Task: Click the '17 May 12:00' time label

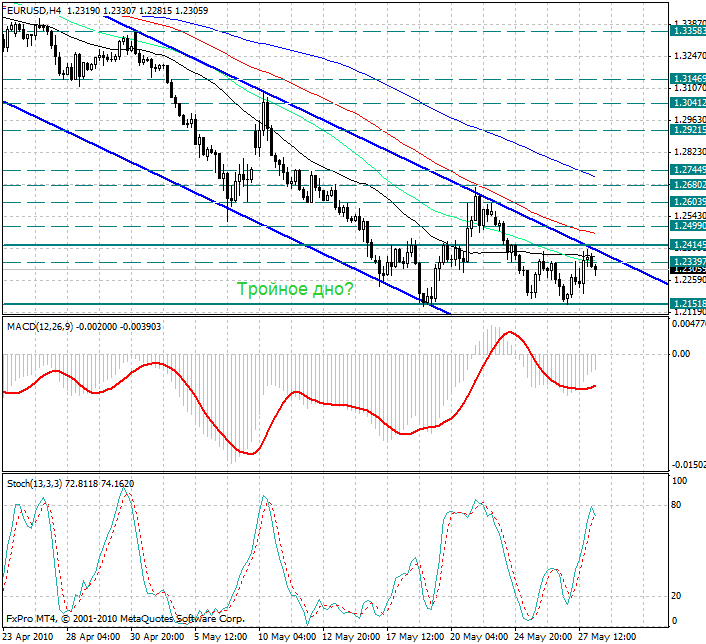Action: 415,637
